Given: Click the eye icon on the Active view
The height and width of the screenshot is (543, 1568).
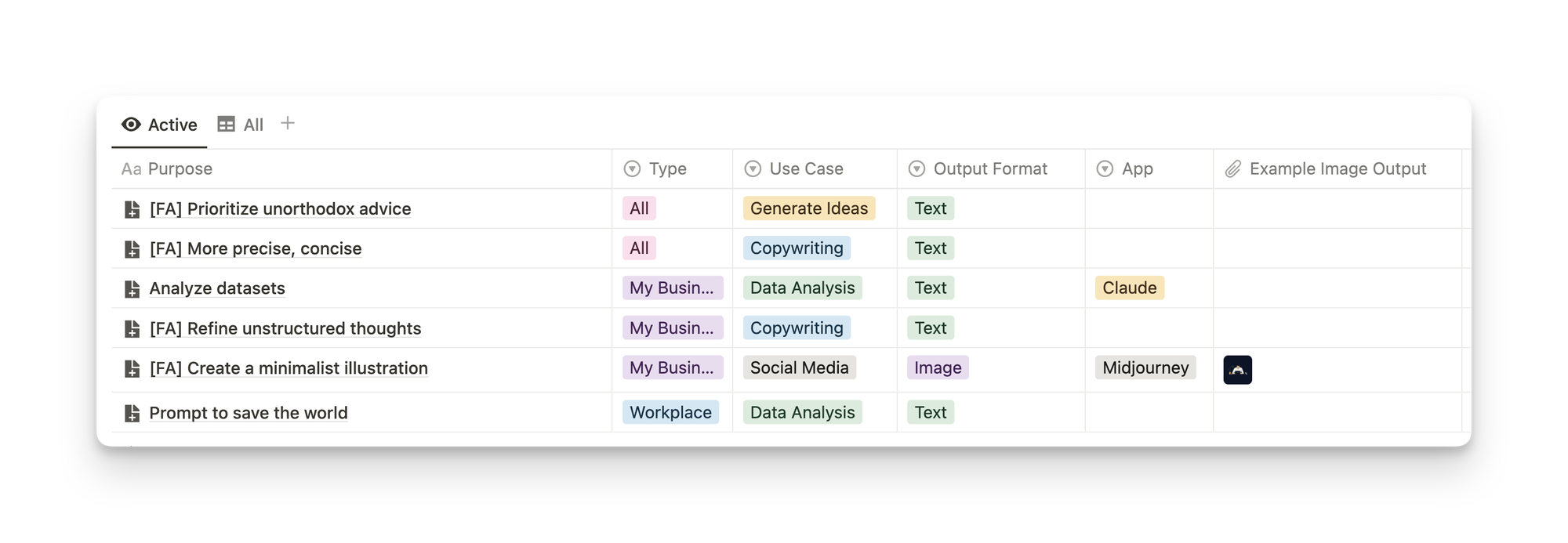Looking at the screenshot, I should click(x=131, y=125).
